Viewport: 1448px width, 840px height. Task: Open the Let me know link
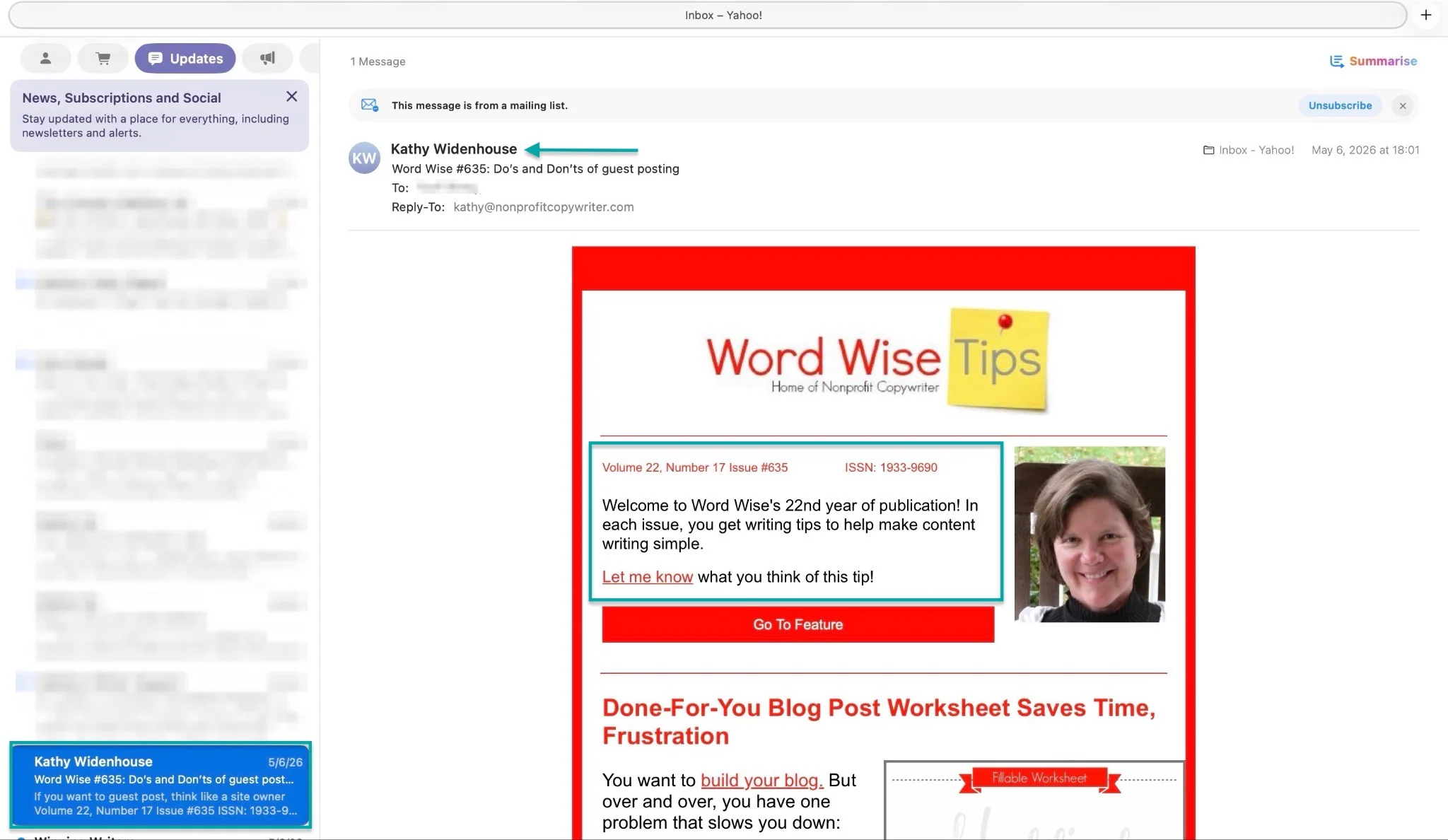[647, 577]
